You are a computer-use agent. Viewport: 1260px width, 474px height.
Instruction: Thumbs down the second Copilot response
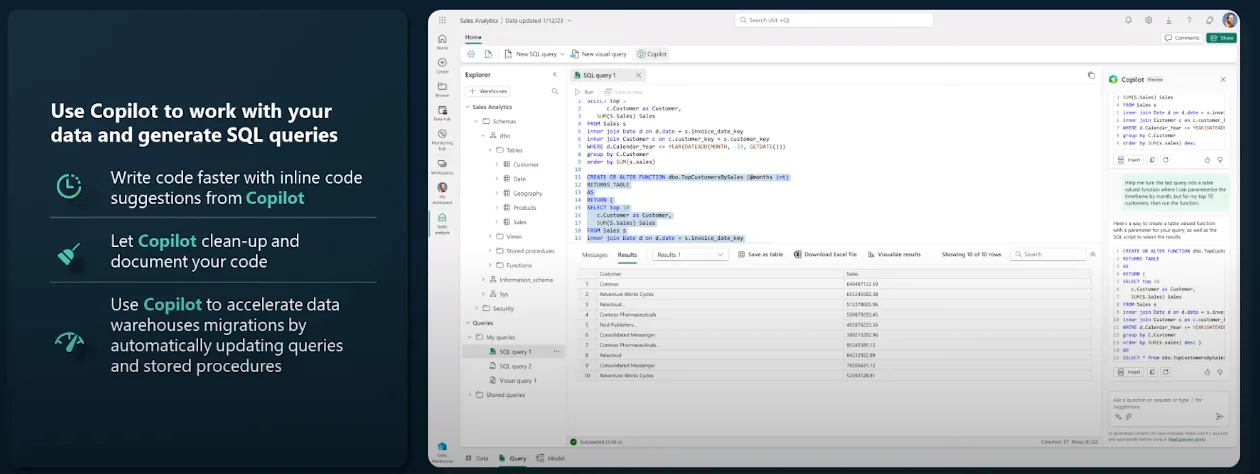click(x=1219, y=371)
